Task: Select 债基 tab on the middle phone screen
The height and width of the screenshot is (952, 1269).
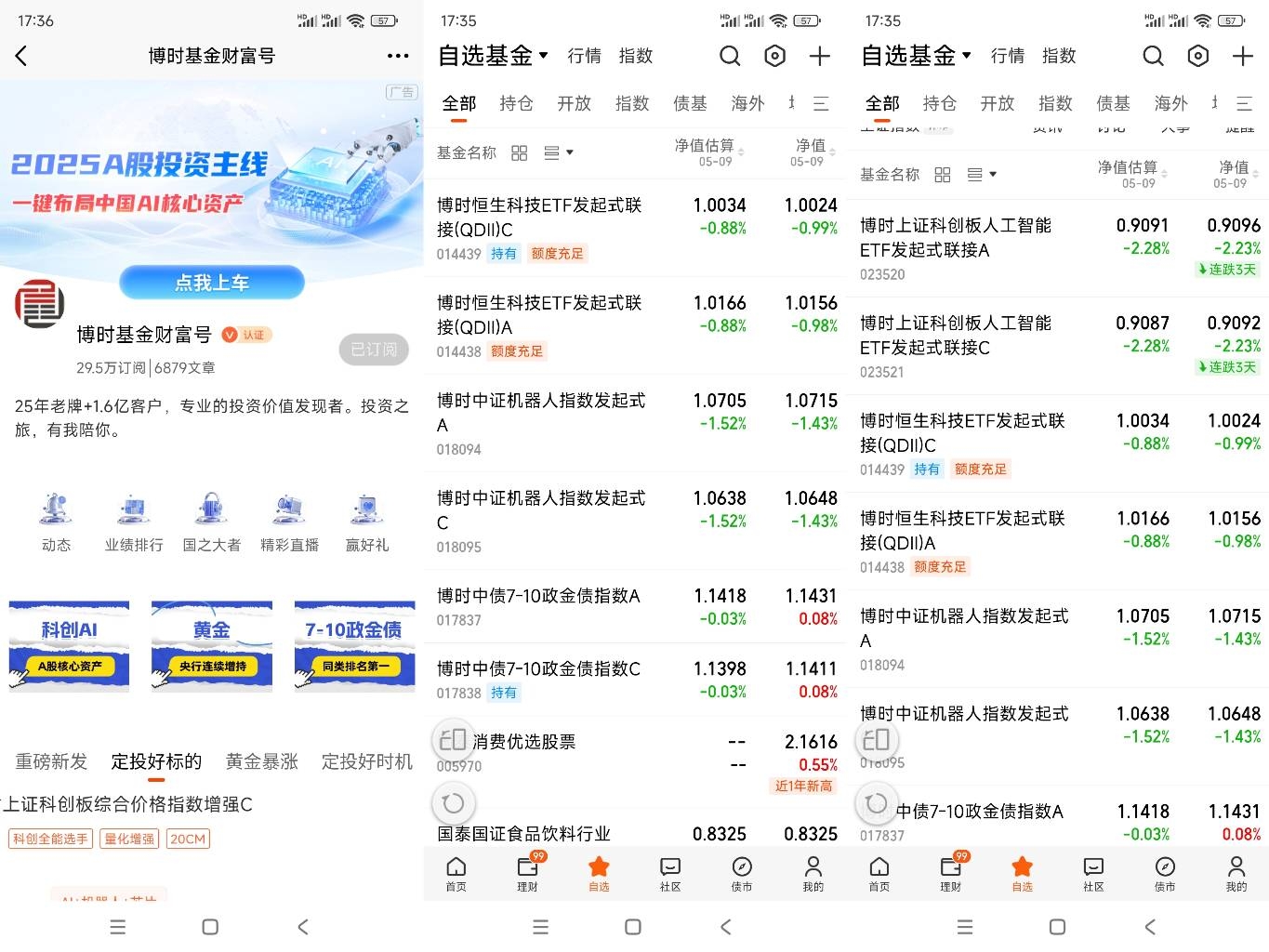Action: [x=690, y=103]
